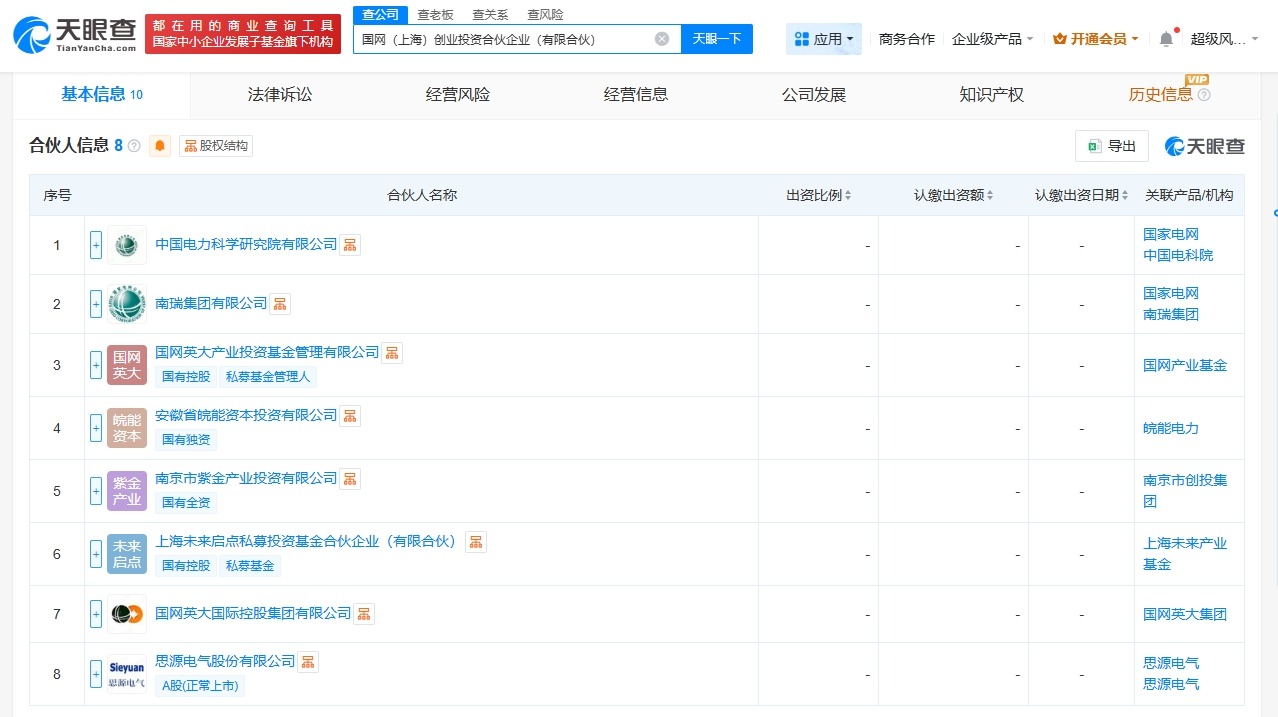Click the company name search input field
The height and width of the screenshot is (717, 1278).
pos(505,39)
